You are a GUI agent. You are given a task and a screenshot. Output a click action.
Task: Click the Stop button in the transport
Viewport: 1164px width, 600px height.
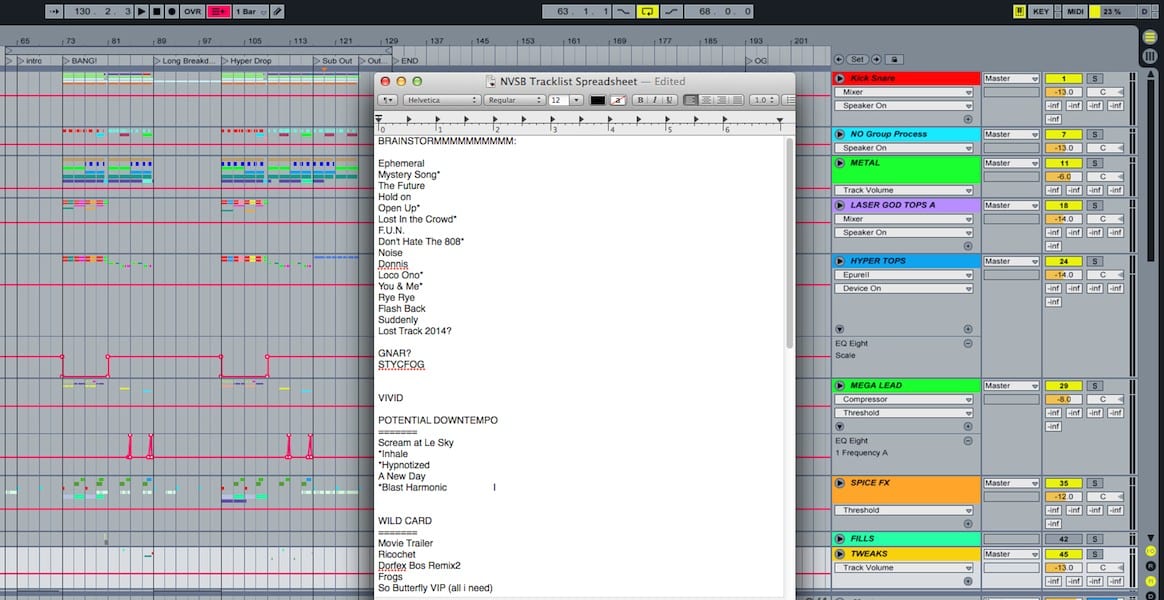point(158,11)
